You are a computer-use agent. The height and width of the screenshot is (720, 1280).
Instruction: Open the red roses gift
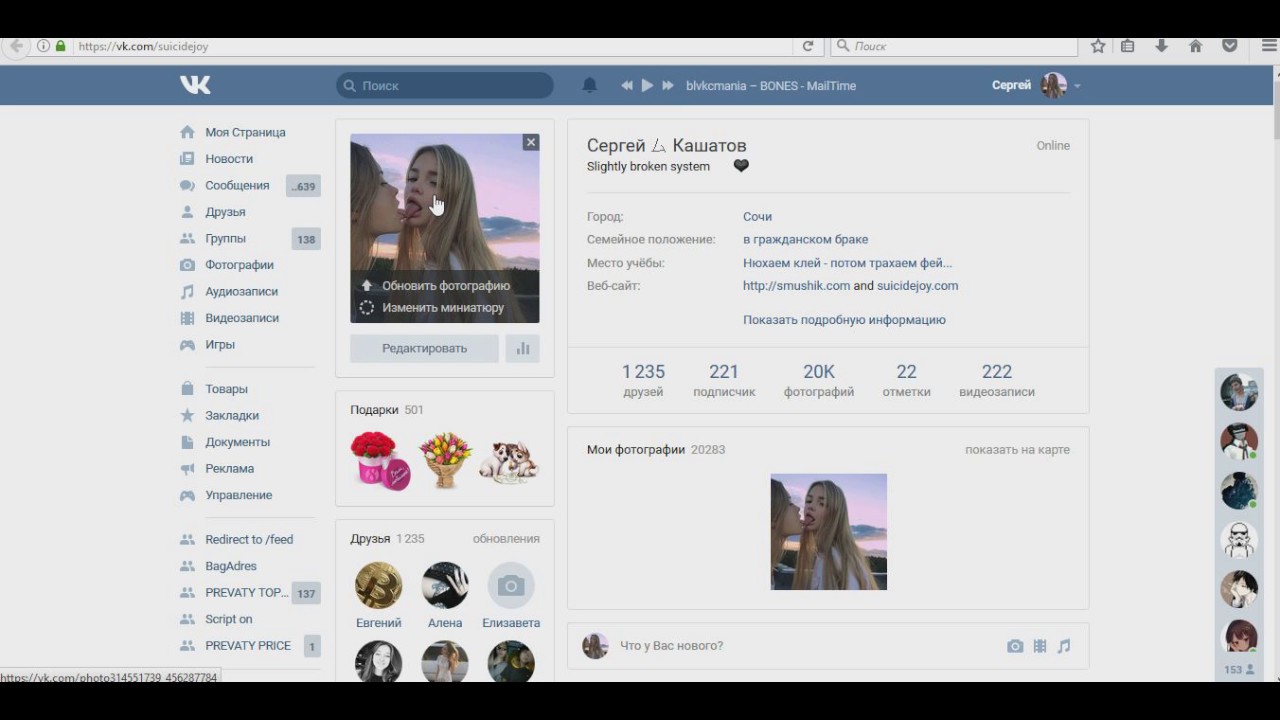coord(380,460)
